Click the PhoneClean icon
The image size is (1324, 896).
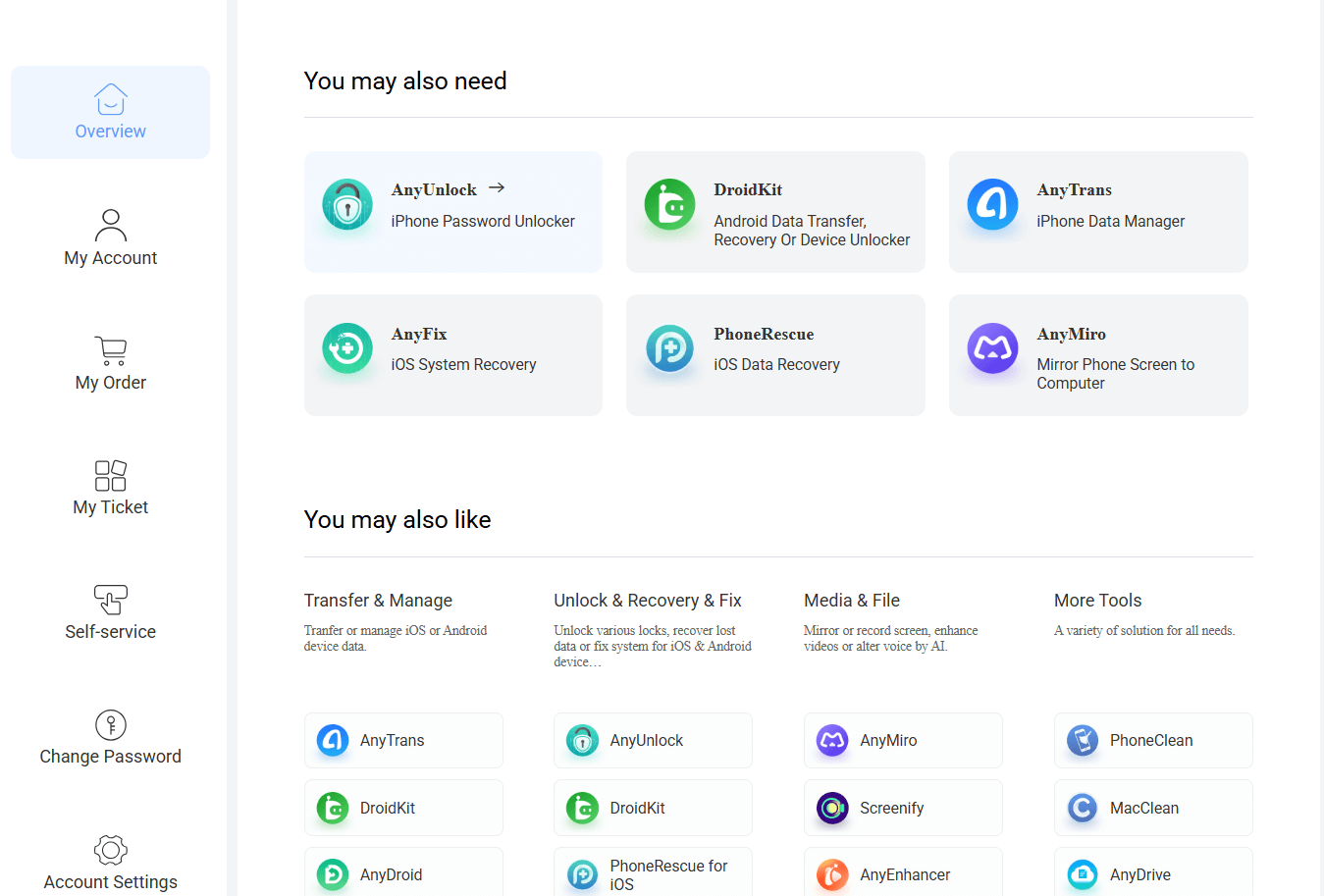pyautogui.click(x=1083, y=740)
